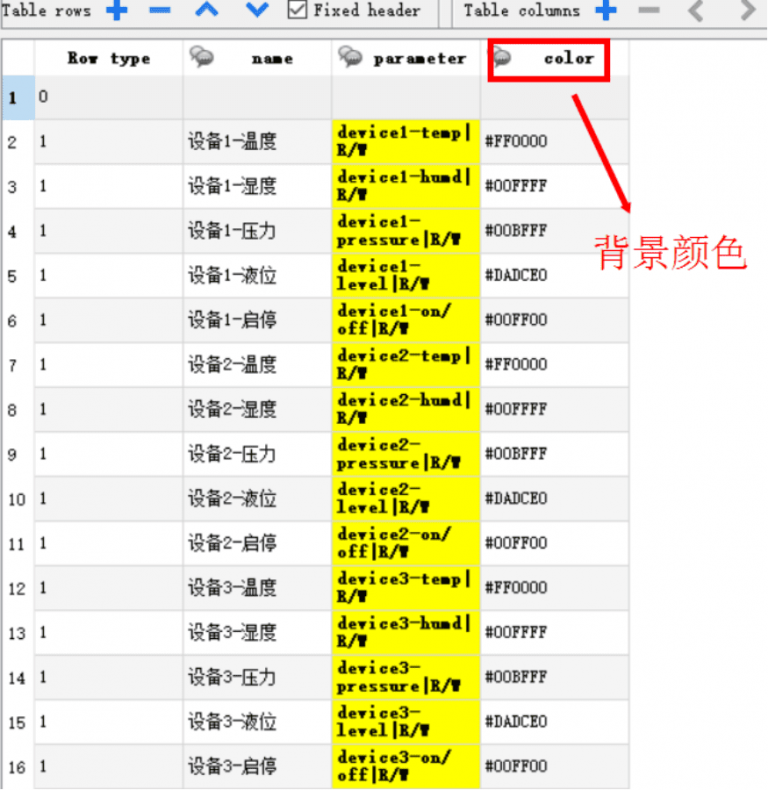Move column right with right chevron
Screen dimensions: 768x790
click(746, 11)
